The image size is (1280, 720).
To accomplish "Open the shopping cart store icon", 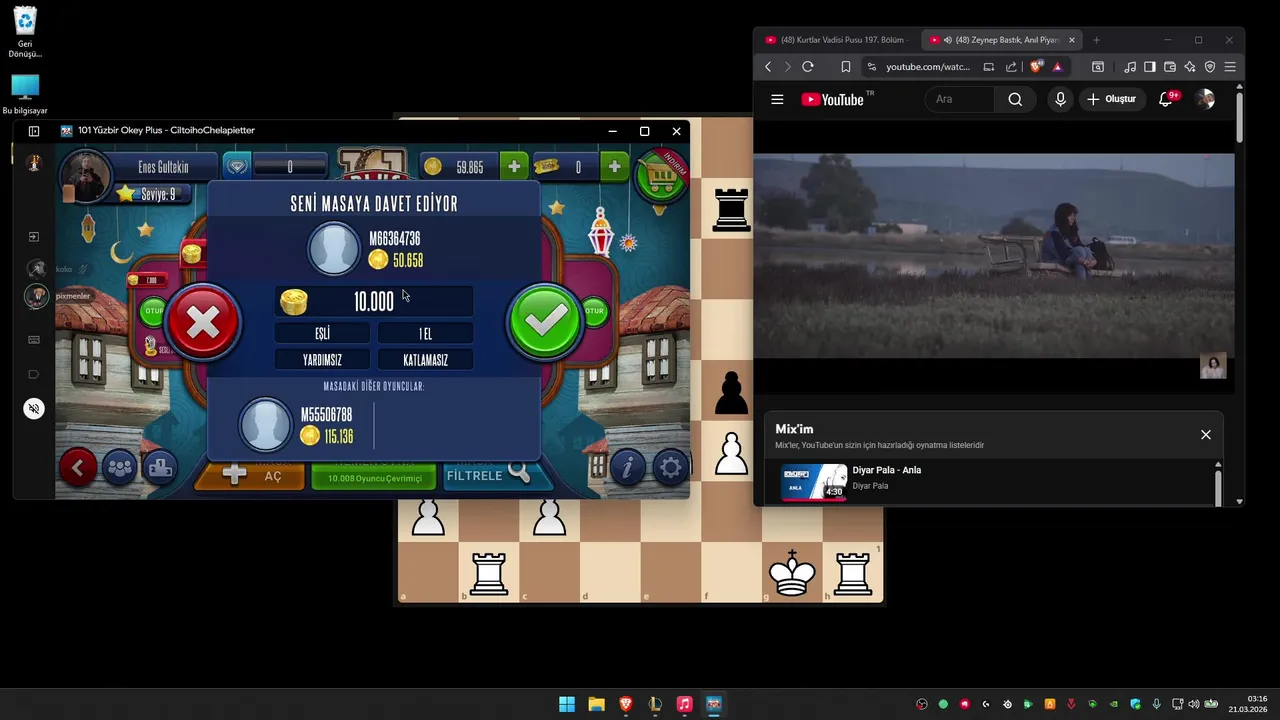I will click(x=661, y=175).
